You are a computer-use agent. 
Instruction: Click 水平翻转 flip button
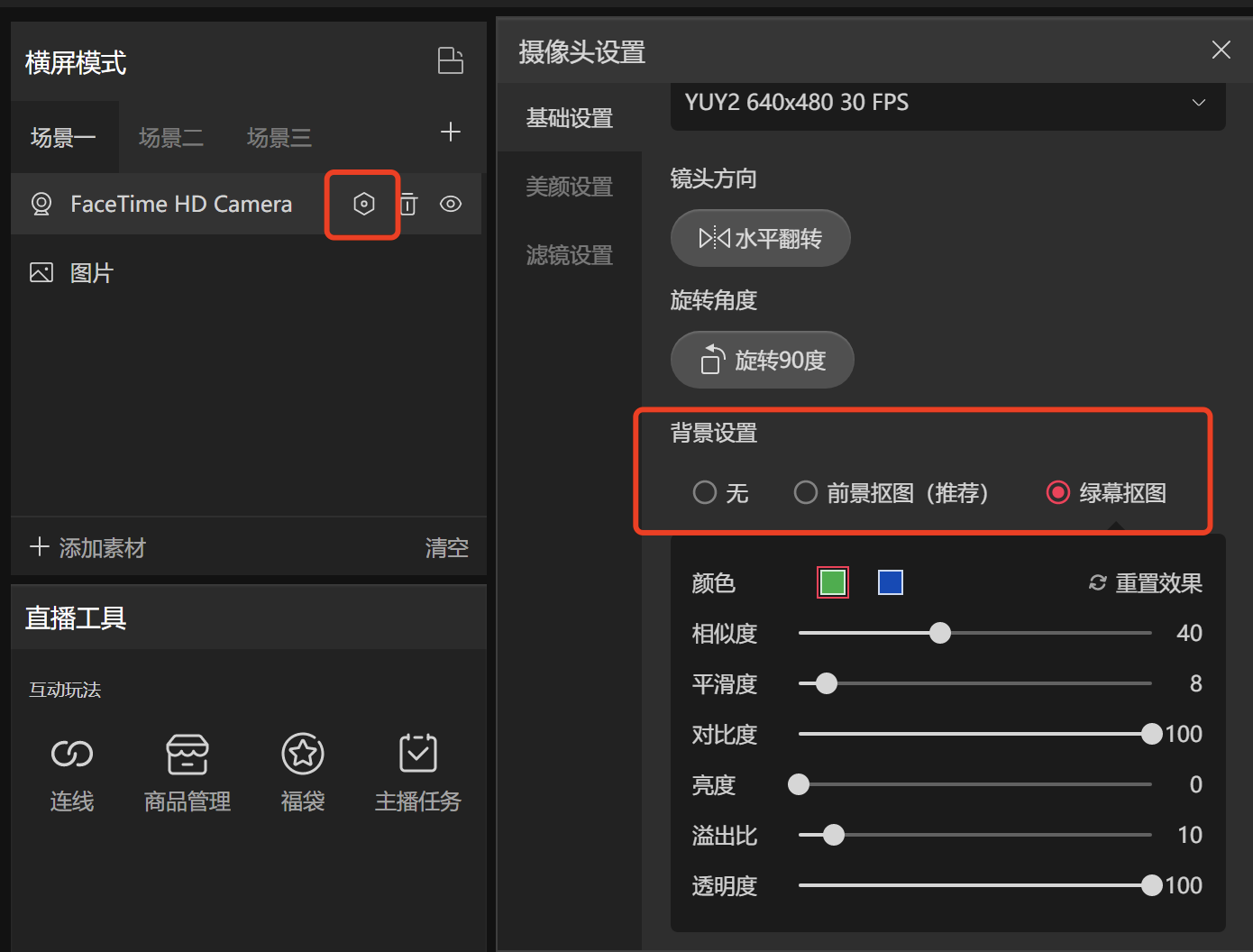pos(760,239)
